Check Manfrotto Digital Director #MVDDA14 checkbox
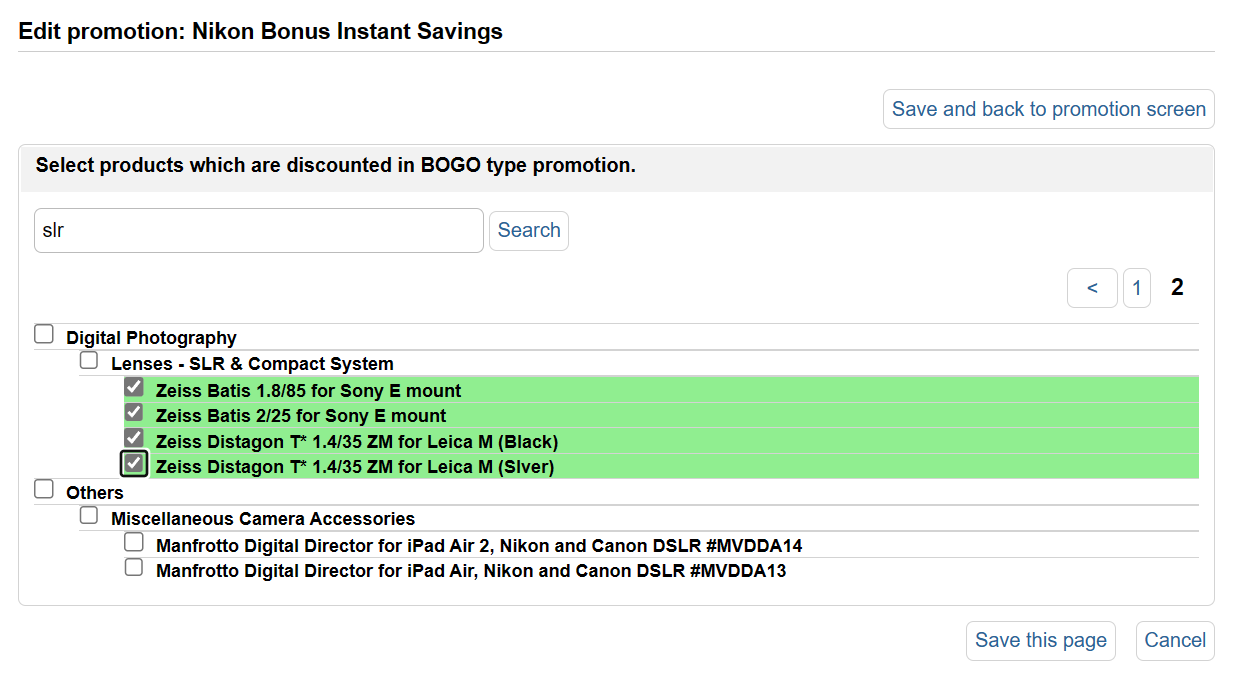This screenshot has height=697, width=1236. 134,542
